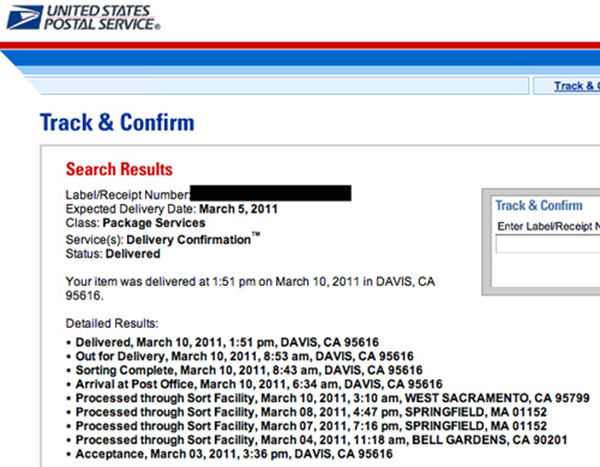Viewport: 600px width, 467px height.
Task: Click the WEST SACRAMENTO sort facility entry
Action: 333,398
